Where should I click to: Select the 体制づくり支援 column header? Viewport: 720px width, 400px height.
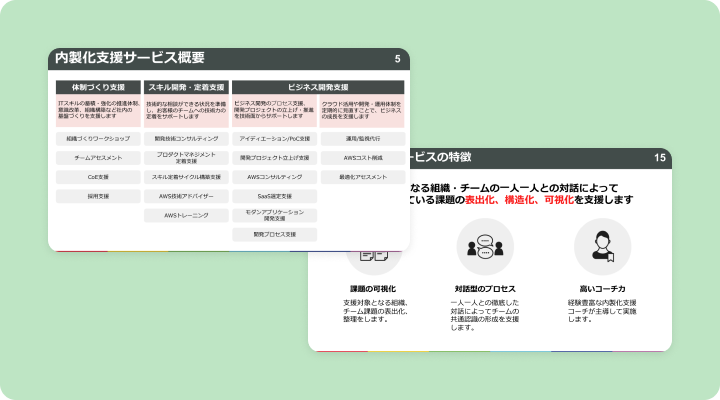[98, 87]
